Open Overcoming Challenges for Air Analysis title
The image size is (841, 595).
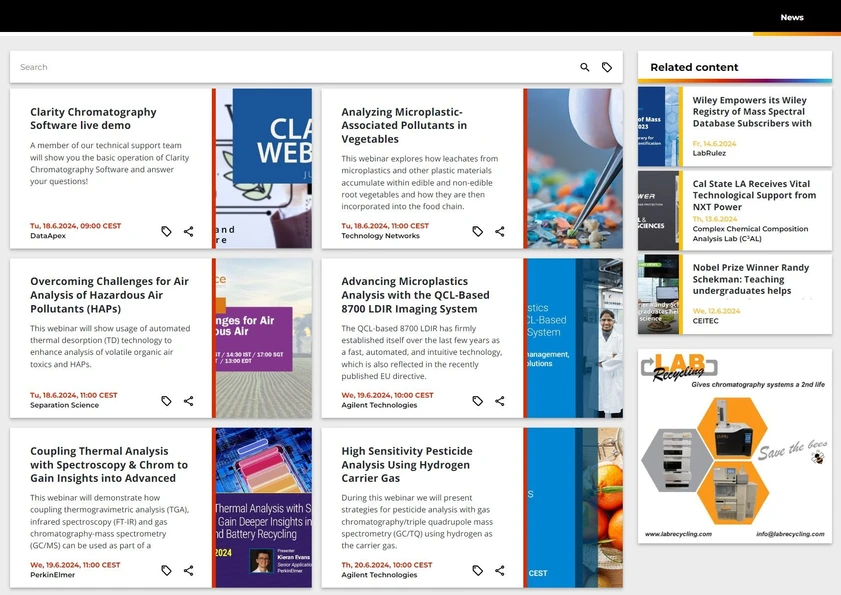click(x=109, y=295)
